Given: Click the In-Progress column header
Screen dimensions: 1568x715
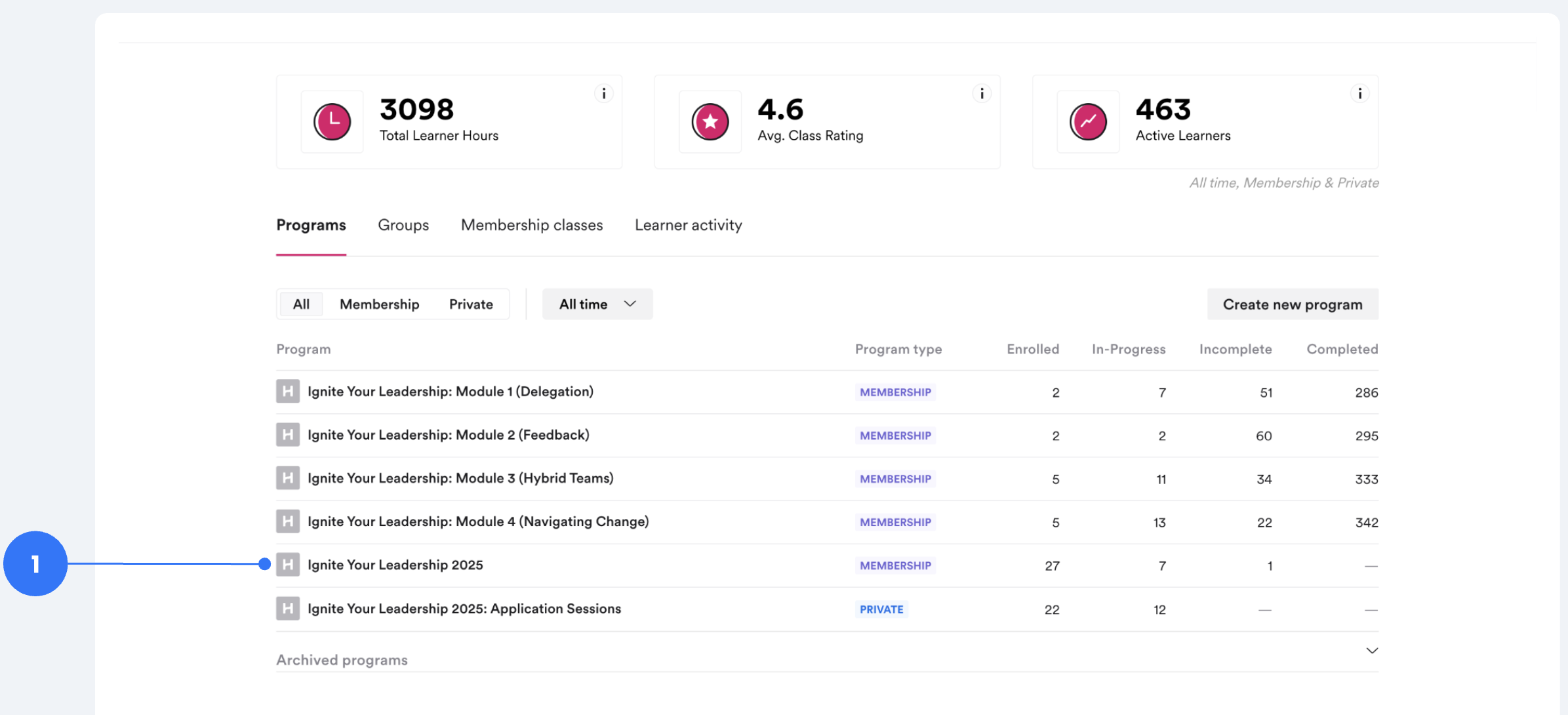Looking at the screenshot, I should coord(1129,349).
